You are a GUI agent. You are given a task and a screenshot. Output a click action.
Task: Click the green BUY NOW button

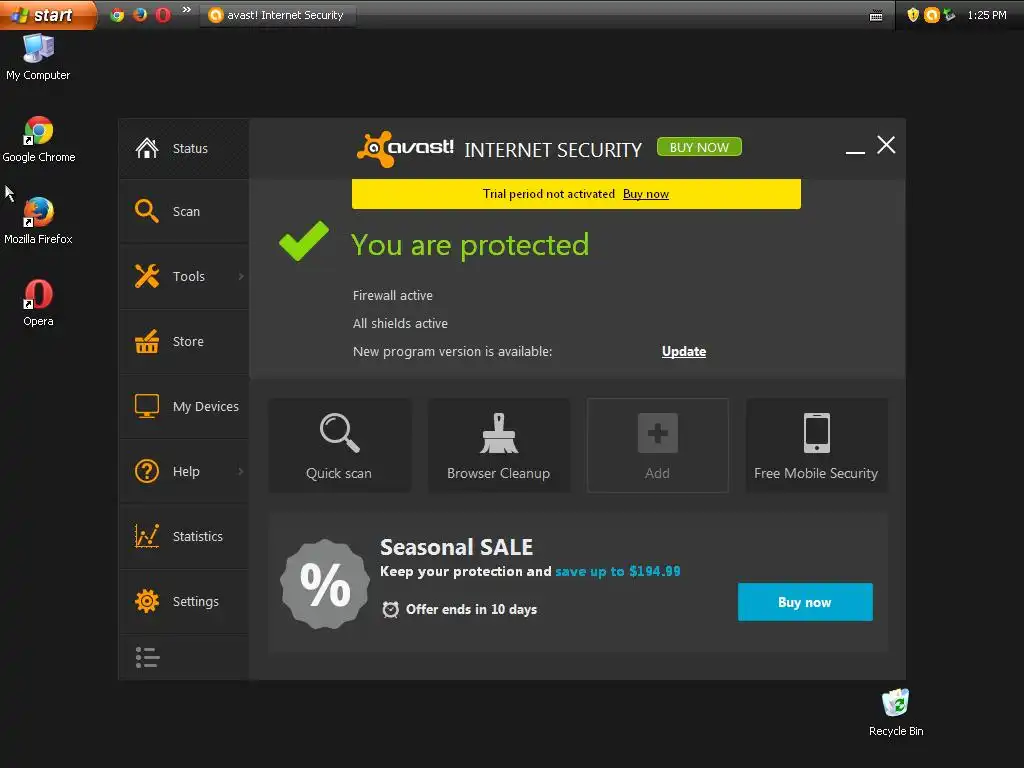click(x=699, y=147)
